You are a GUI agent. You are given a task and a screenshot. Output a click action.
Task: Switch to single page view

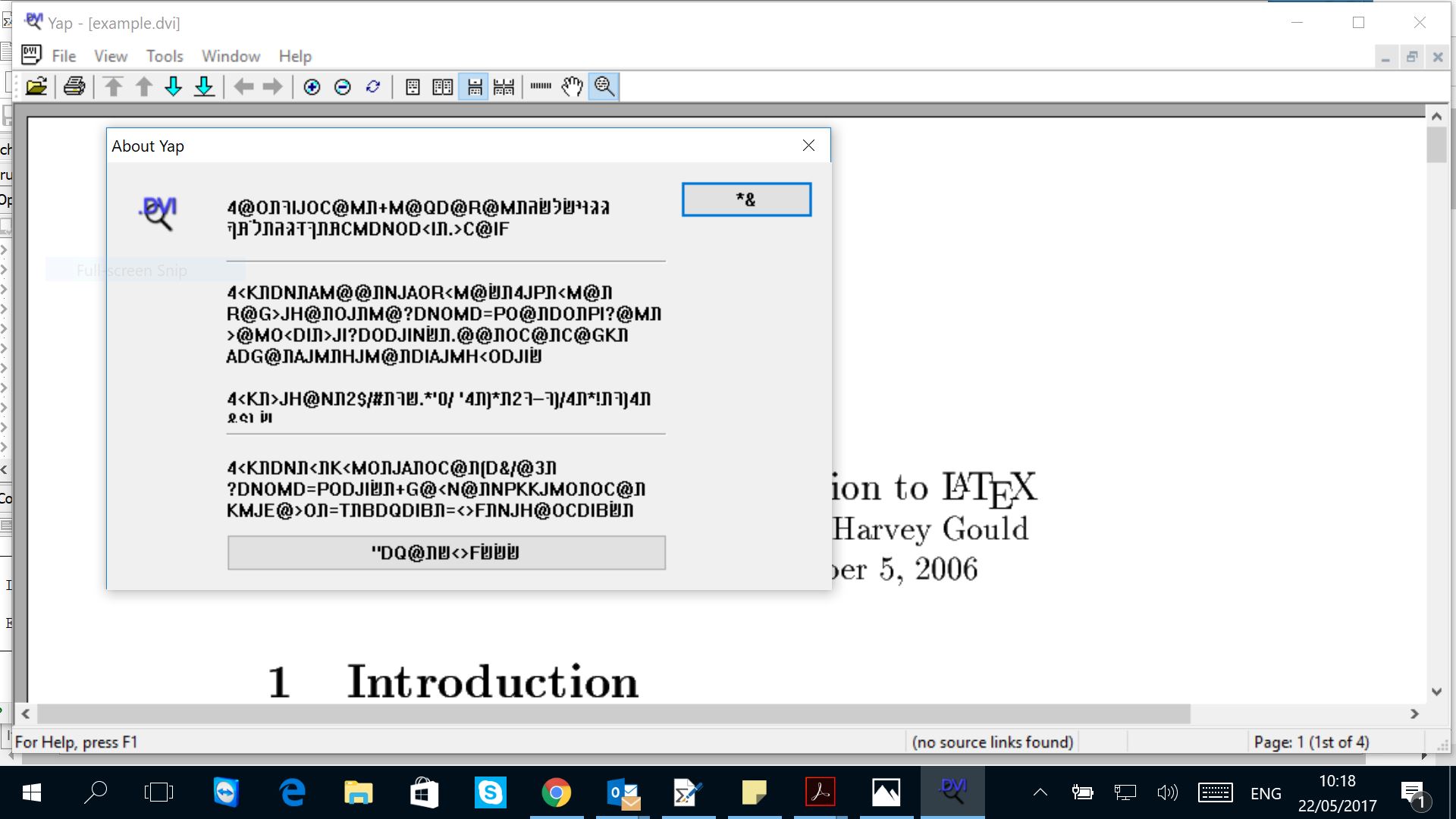point(413,86)
